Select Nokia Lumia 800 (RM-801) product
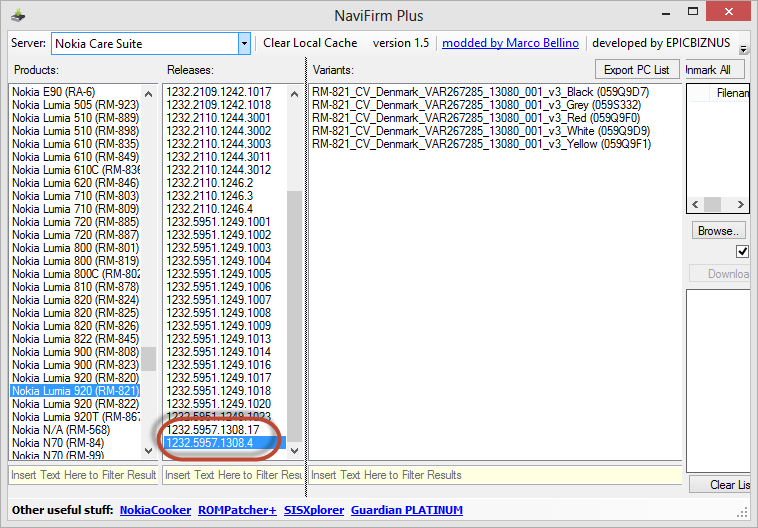The height and width of the screenshot is (528, 758). (x=75, y=248)
